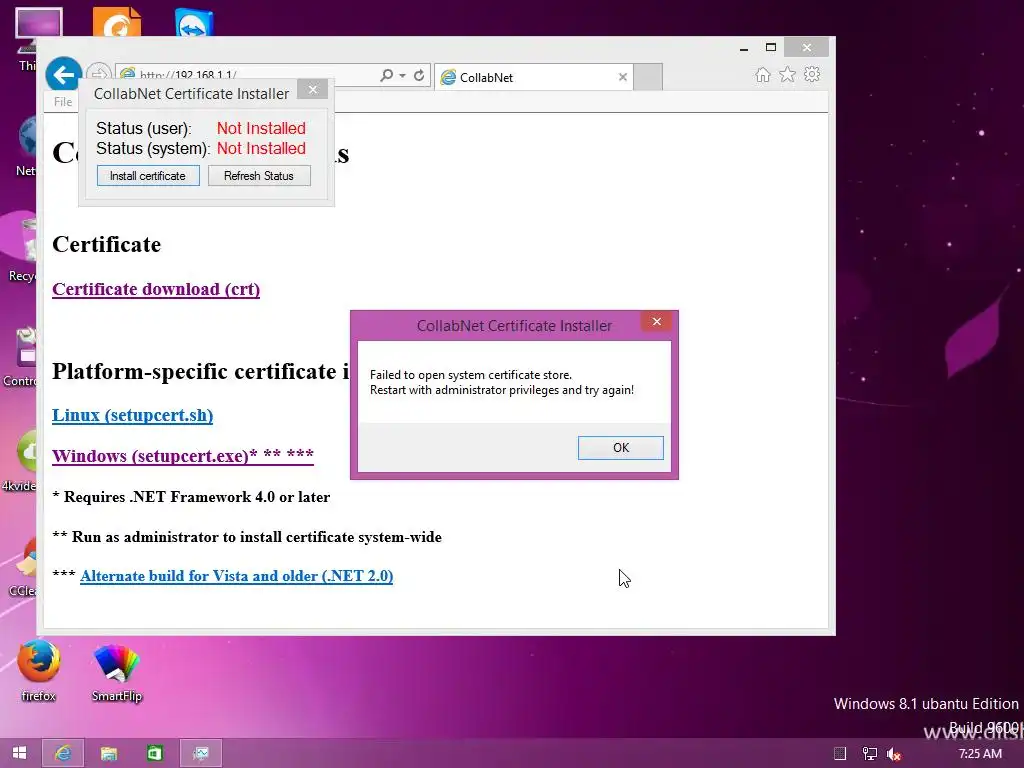This screenshot has height=768, width=1024.
Task: Open the firefox desktop shortcut
Action: [x=39, y=671]
